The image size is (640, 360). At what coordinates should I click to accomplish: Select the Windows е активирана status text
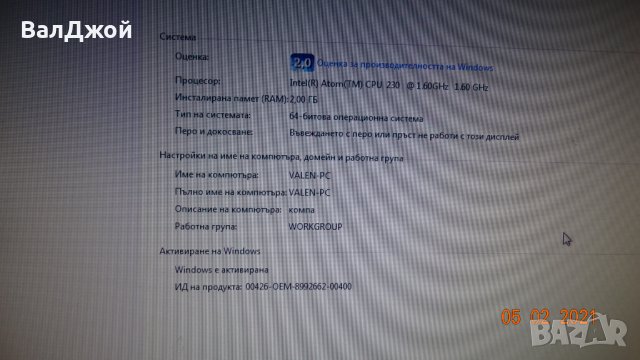[x=222, y=270]
